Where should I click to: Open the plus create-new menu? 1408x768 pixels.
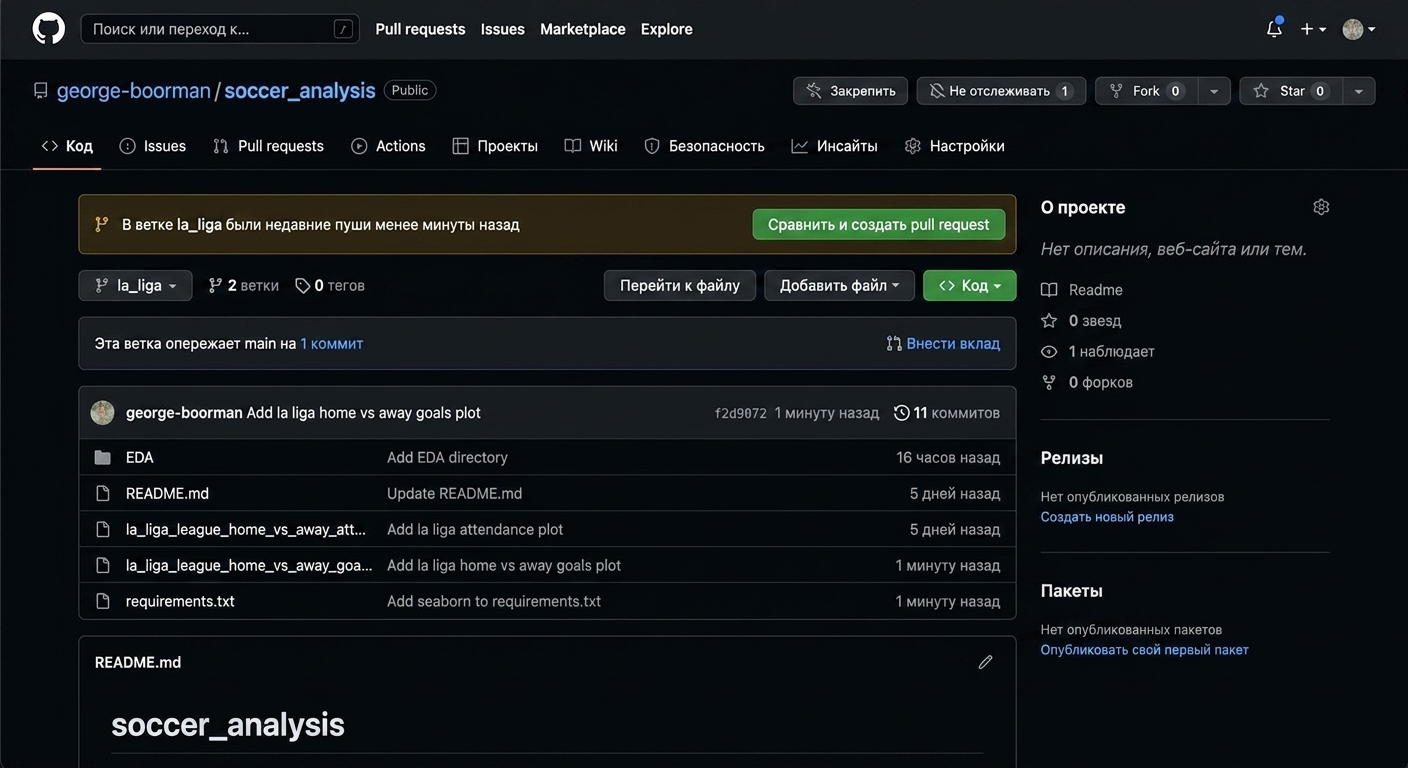(1313, 29)
